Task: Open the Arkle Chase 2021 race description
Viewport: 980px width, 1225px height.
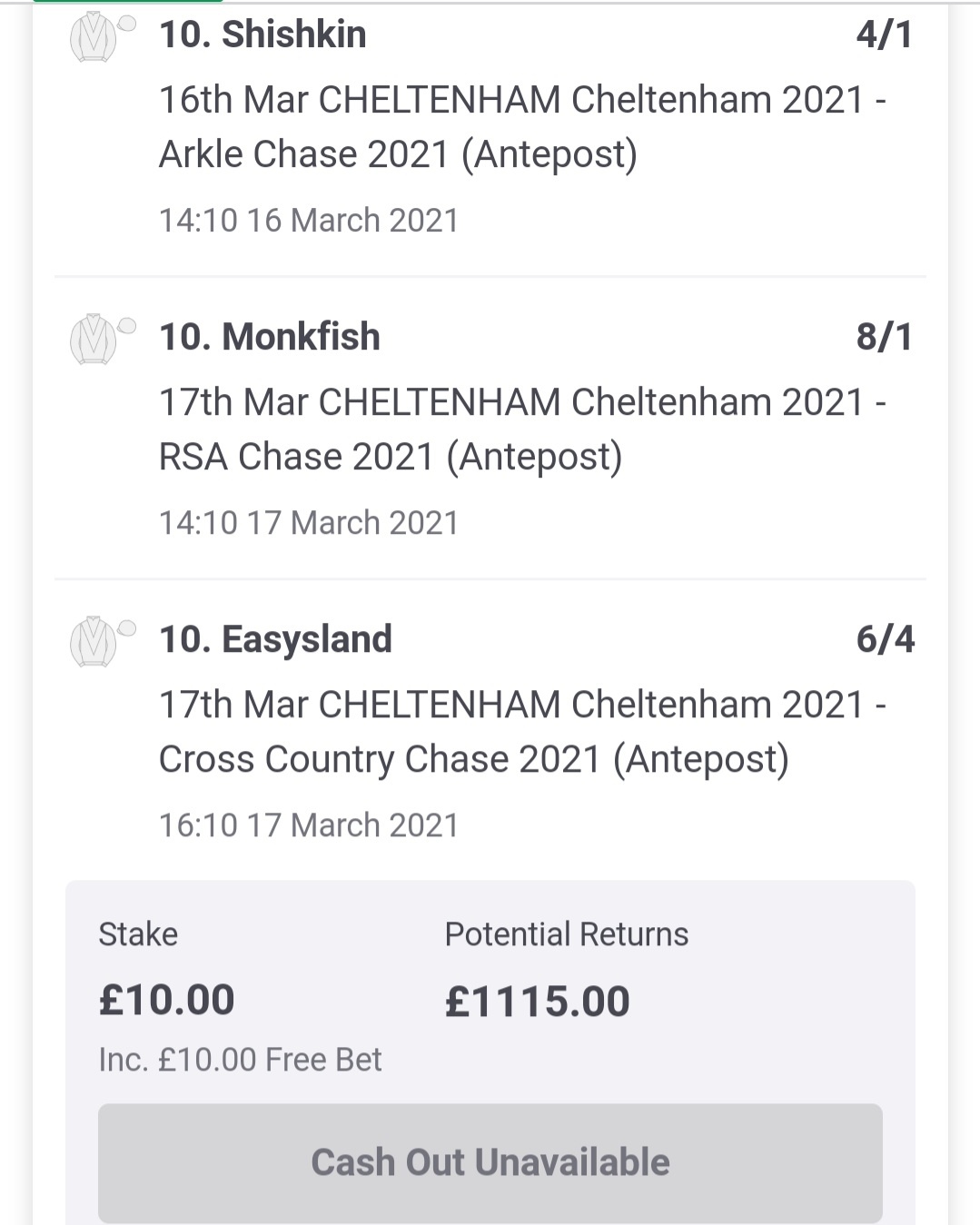Action: [522, 126]
